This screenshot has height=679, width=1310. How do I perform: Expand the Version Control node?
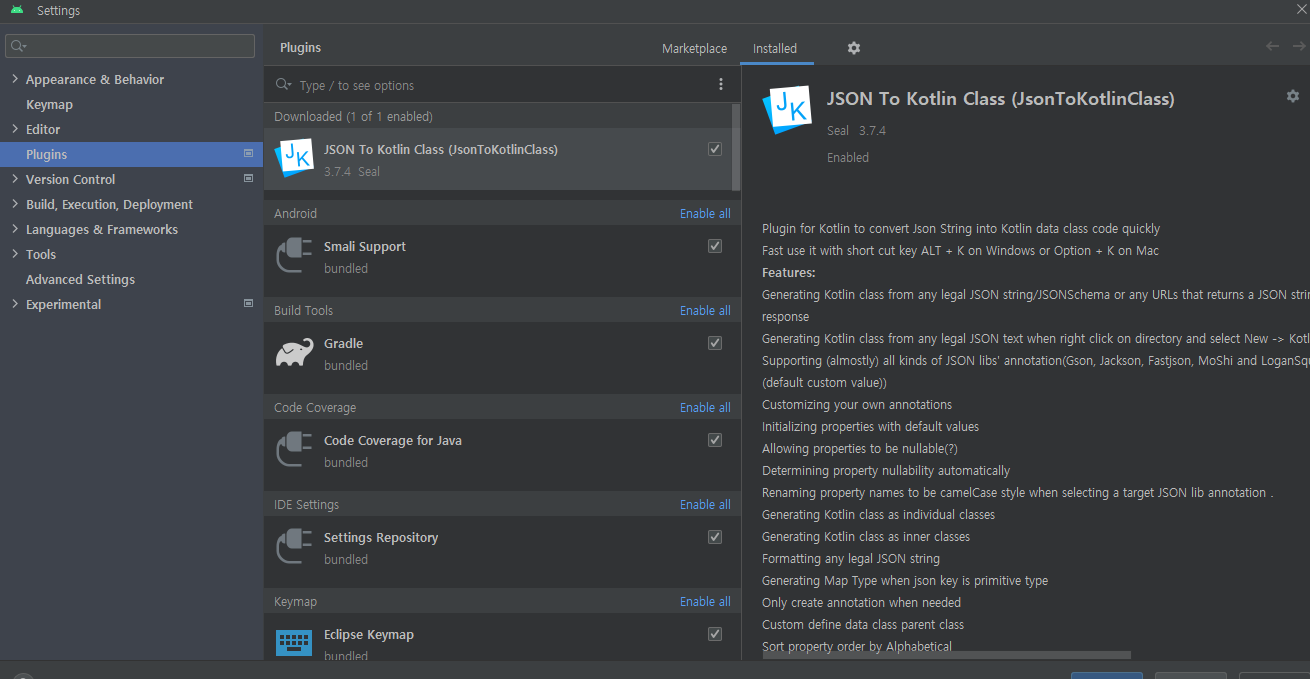14,179
